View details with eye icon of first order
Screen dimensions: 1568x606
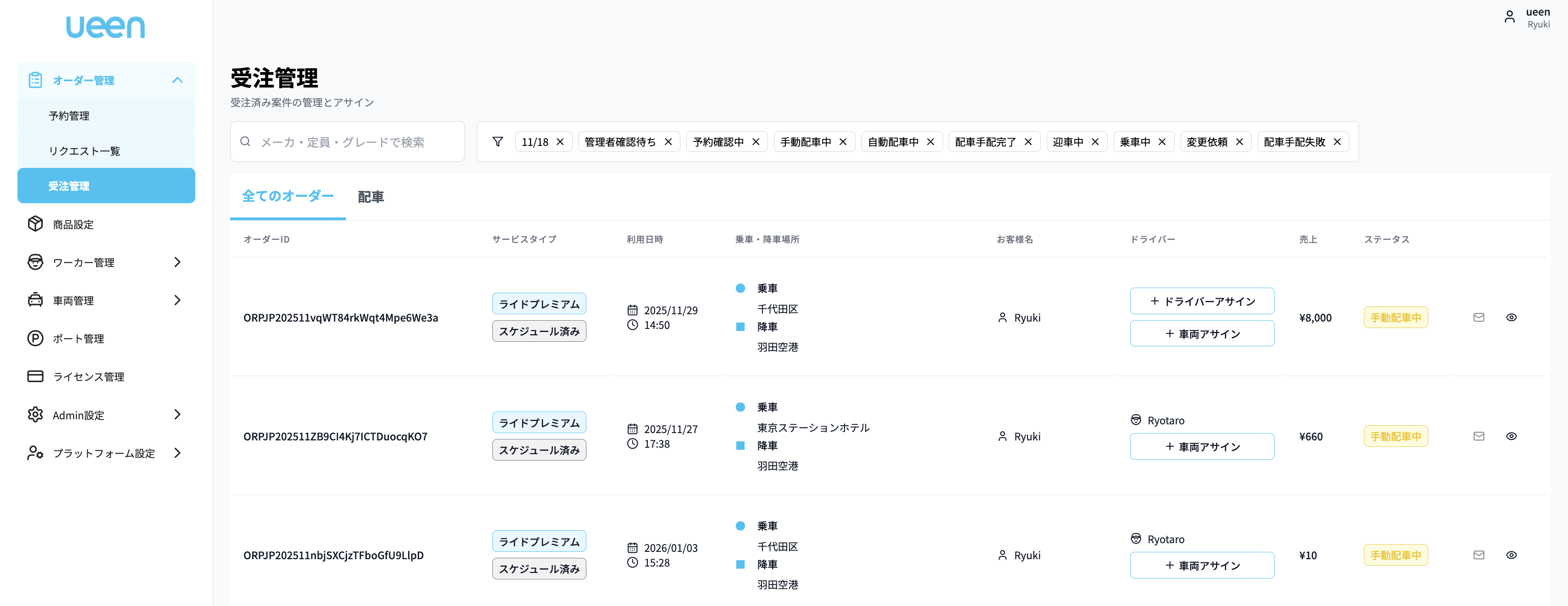coord(1511,317)
